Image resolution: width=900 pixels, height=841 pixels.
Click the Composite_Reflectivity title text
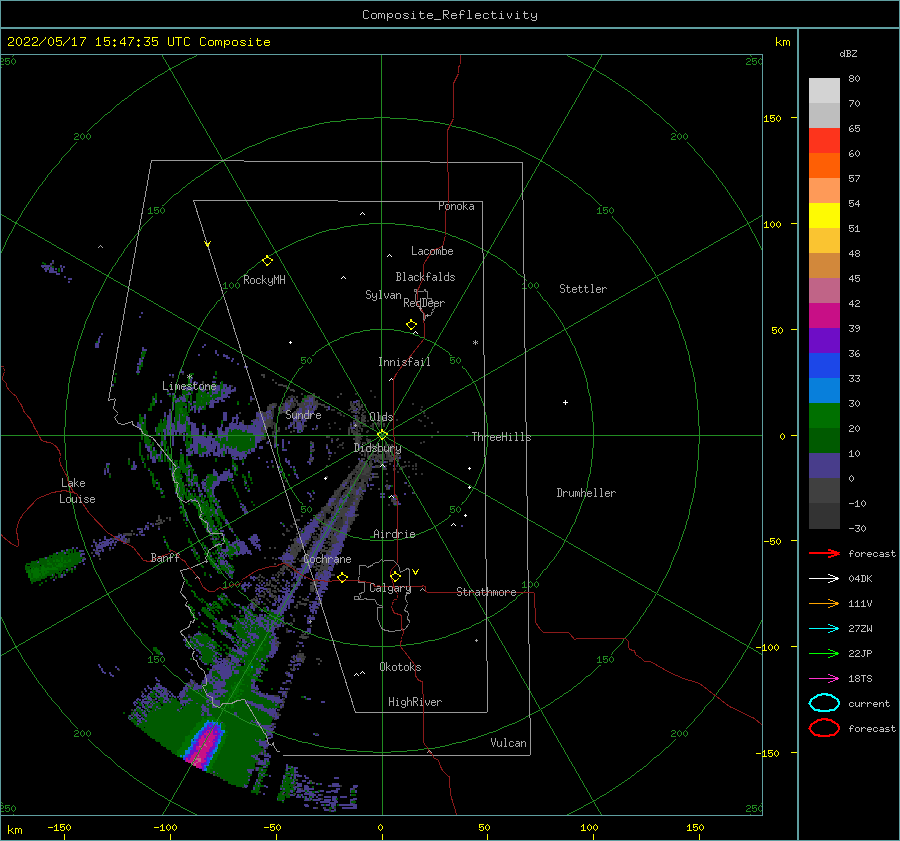click(450, 15)
